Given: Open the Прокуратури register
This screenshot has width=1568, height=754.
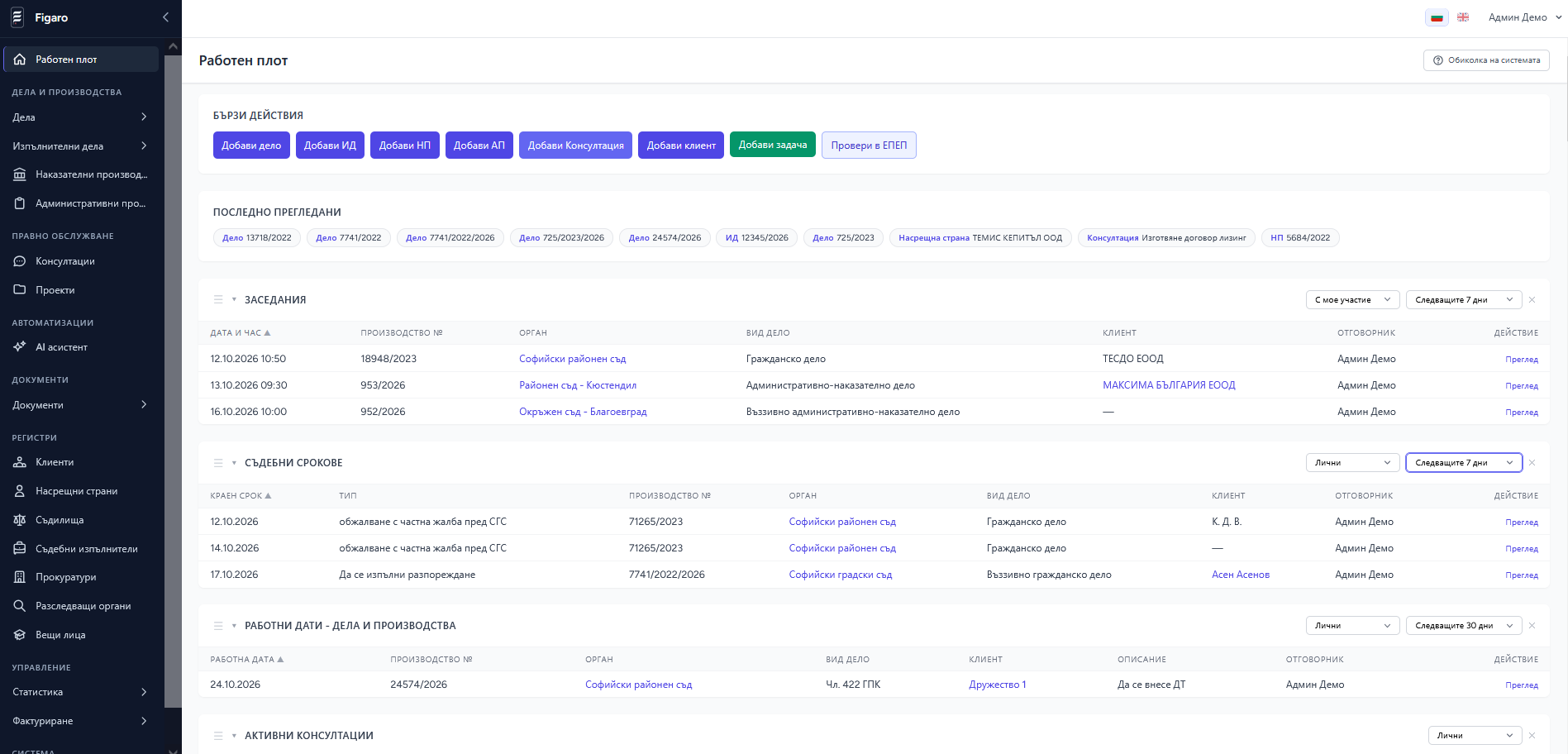Looking at the screenshot, I should click(81, 577).
